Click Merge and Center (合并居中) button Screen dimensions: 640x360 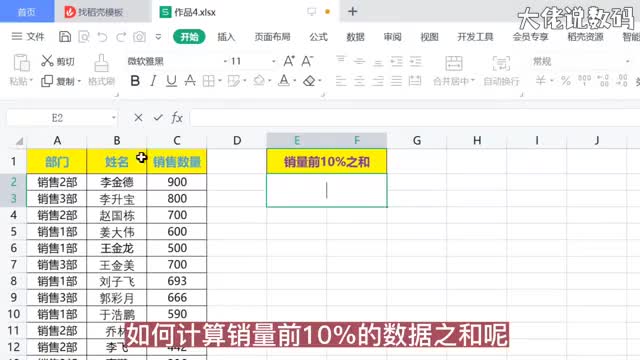point(453,71)
